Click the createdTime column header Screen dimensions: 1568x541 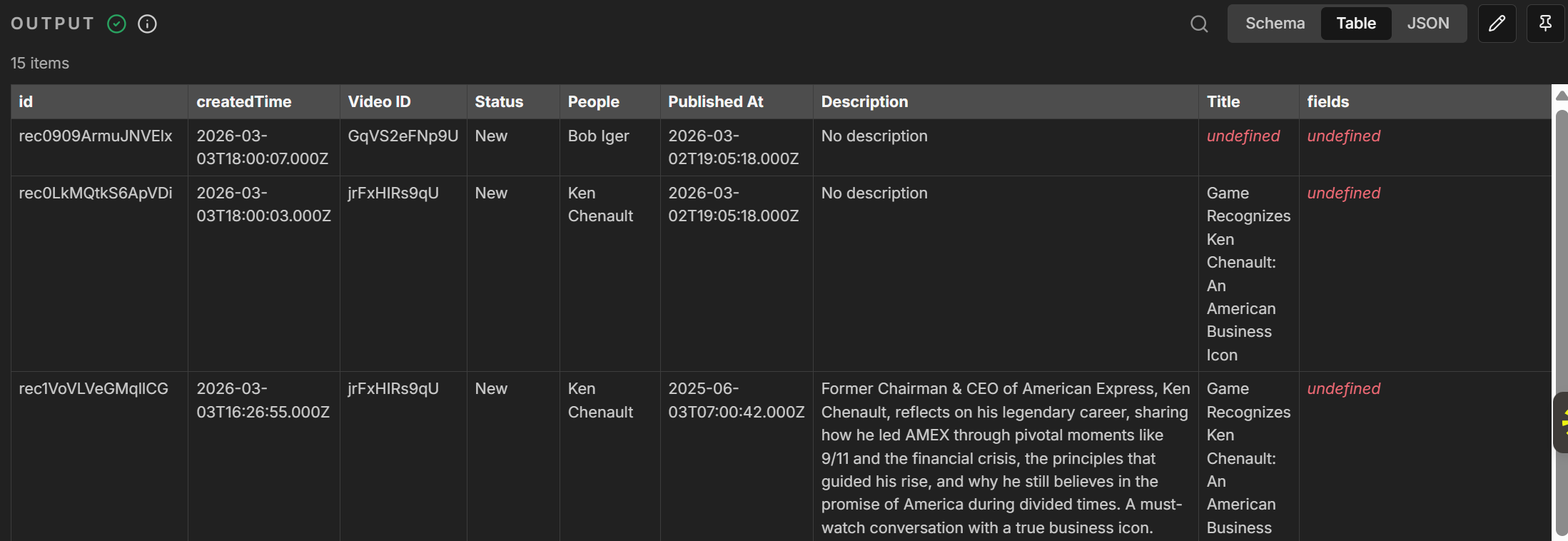click(x=243, y=102)
